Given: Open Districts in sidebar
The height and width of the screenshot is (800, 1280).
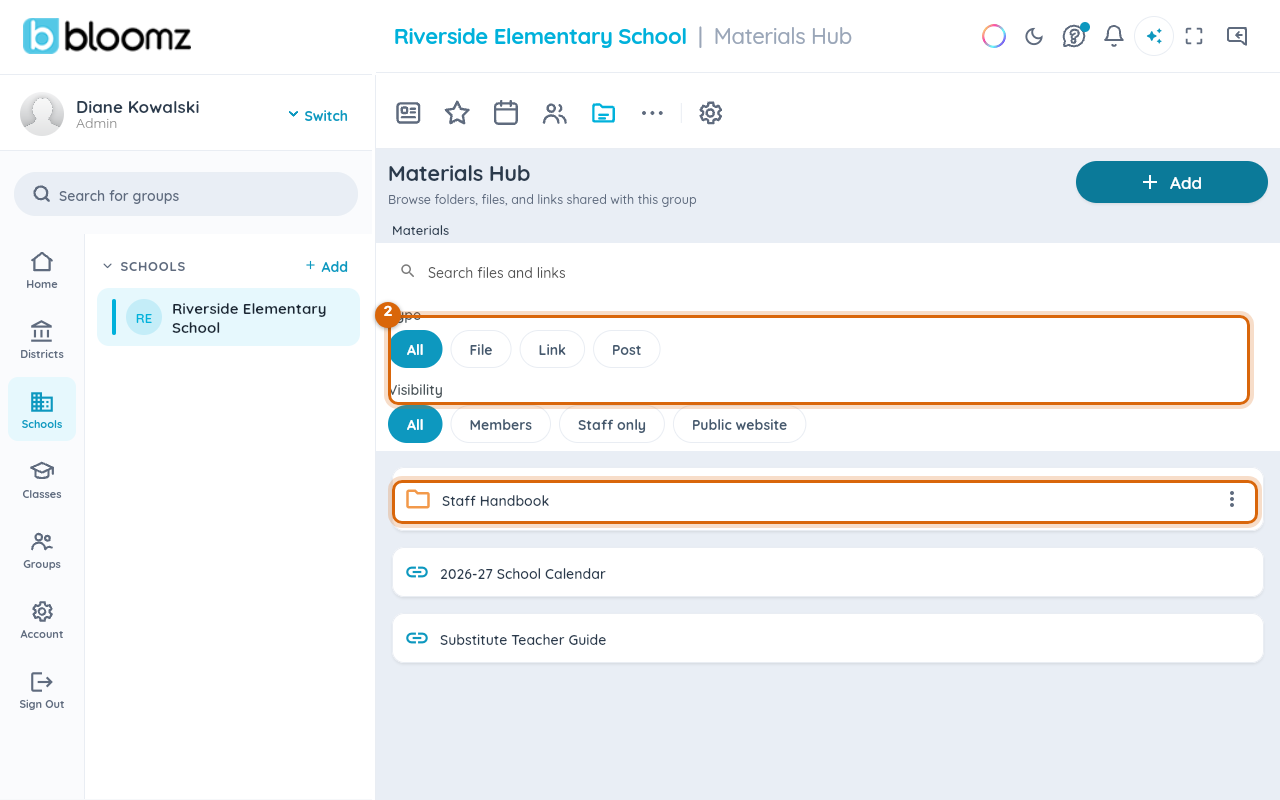Looking at the screenshot, I should (x=42, y=340).
